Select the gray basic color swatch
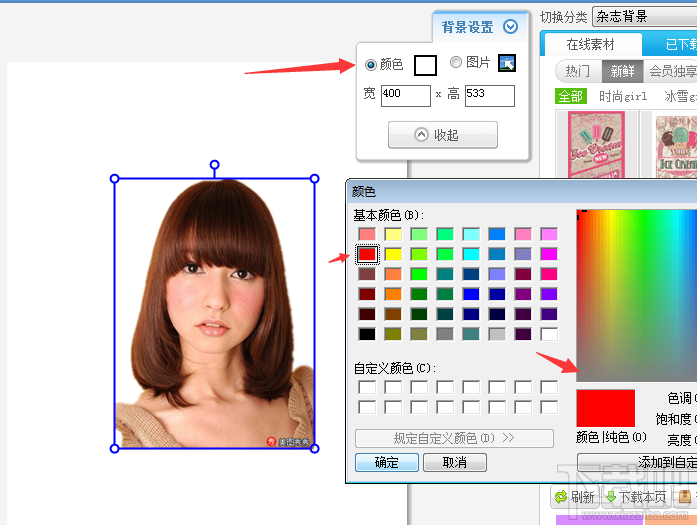This screenshot has width=697, height=525. (x=445, y=334)
